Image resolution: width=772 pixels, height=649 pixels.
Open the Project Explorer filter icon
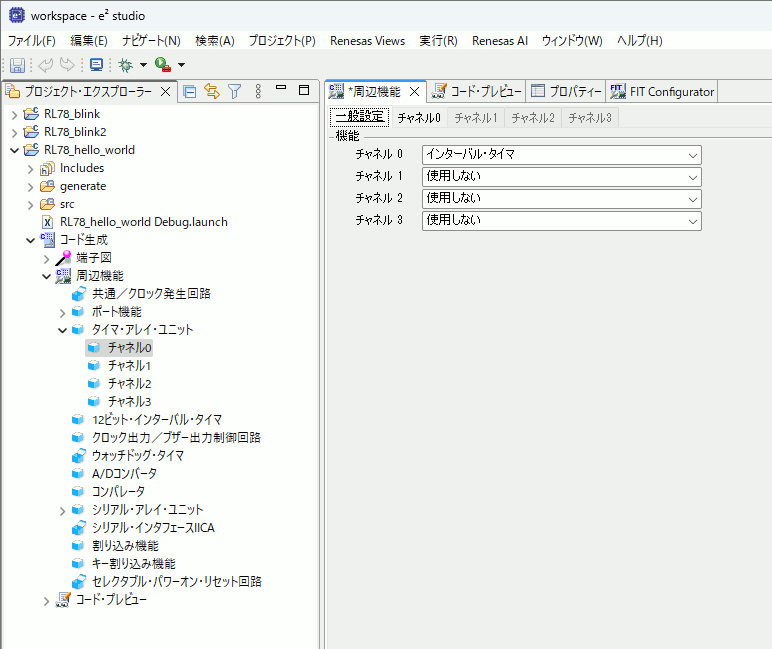(235, 92)
